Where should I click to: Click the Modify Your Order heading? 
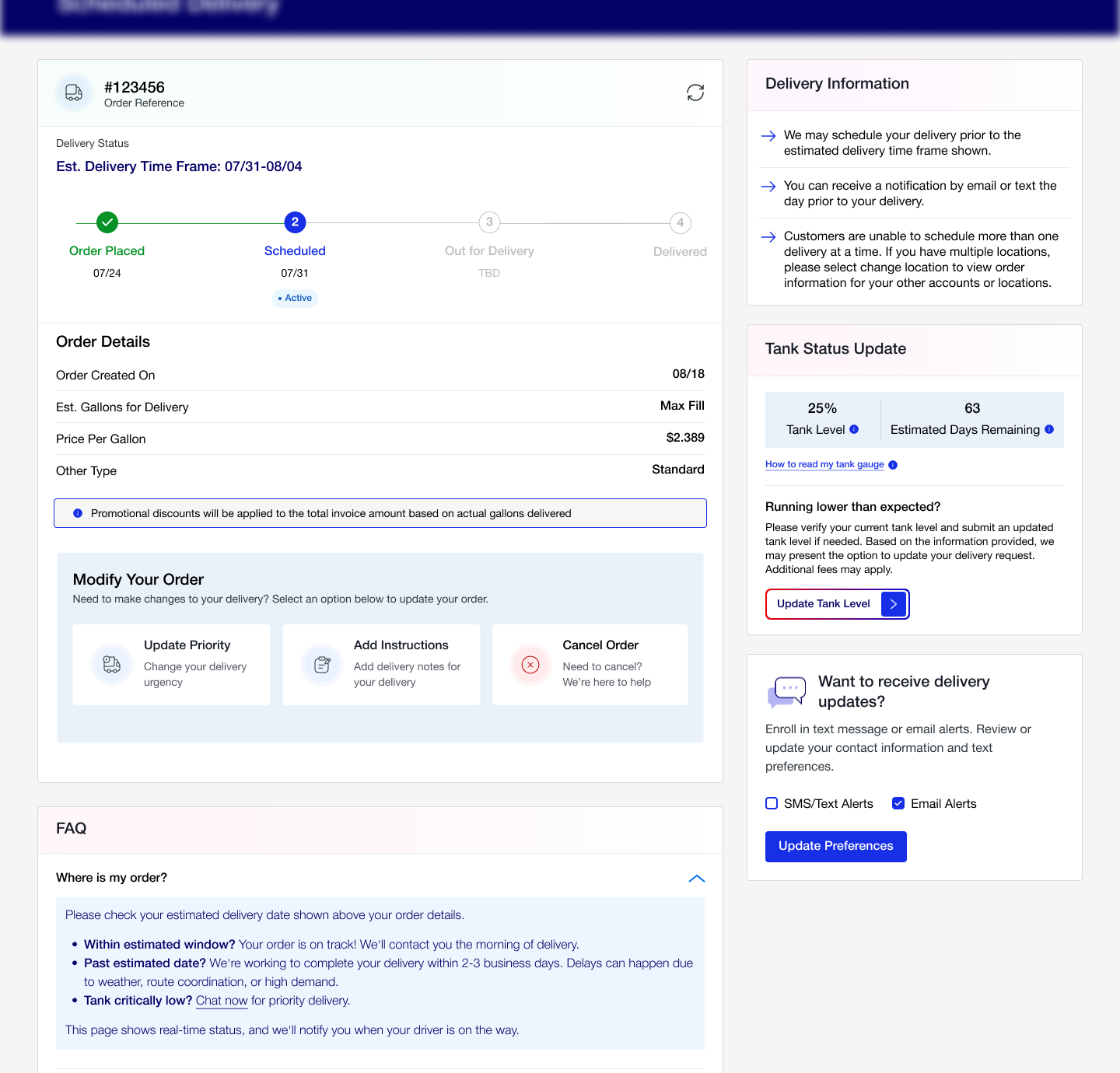coord(138,579)
